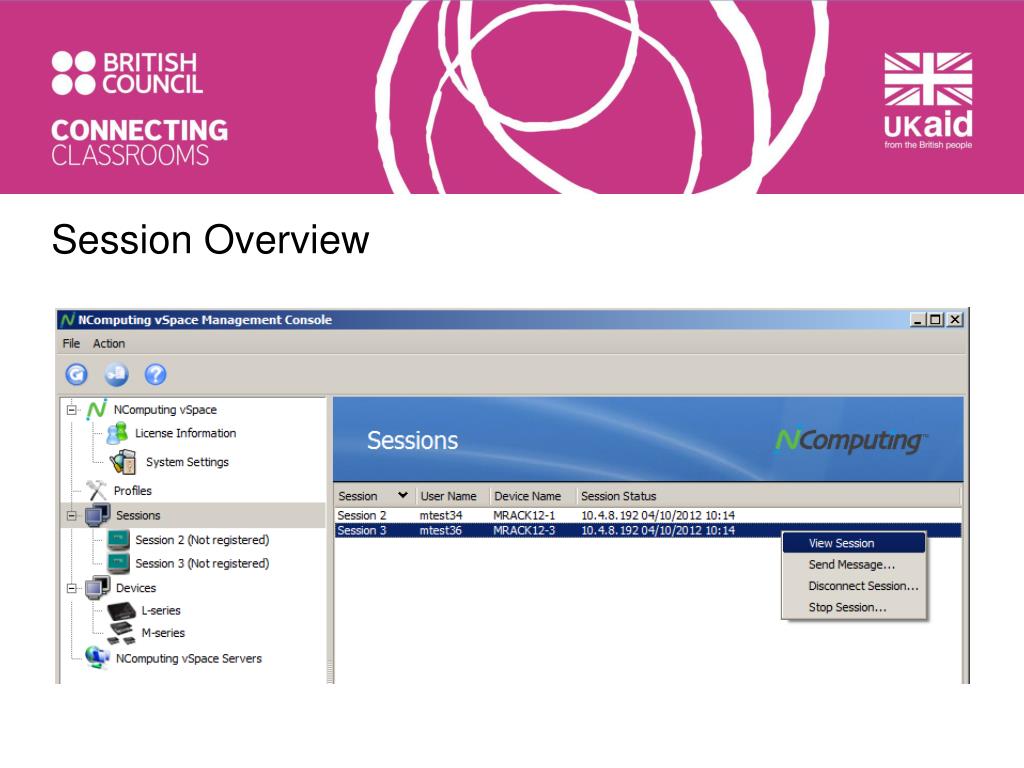
Task: Sort by the Session Status column header
Action: click(x=618, y=496)
